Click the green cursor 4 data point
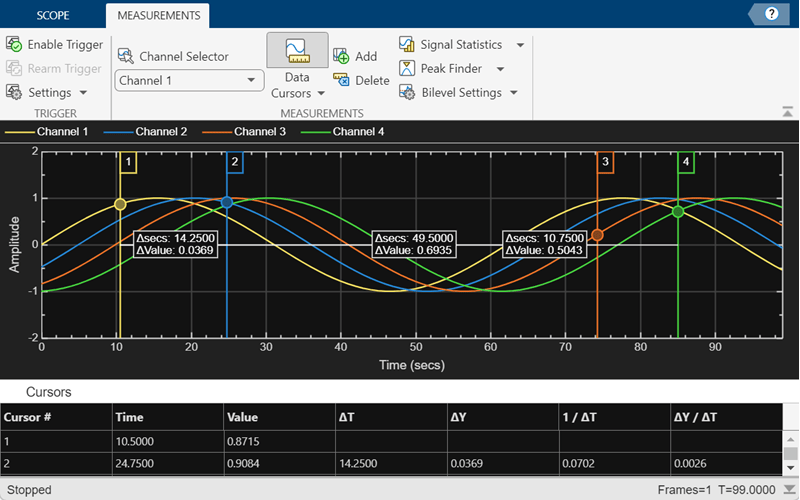Viewport: 800px width, 500px height. point(678,212)
